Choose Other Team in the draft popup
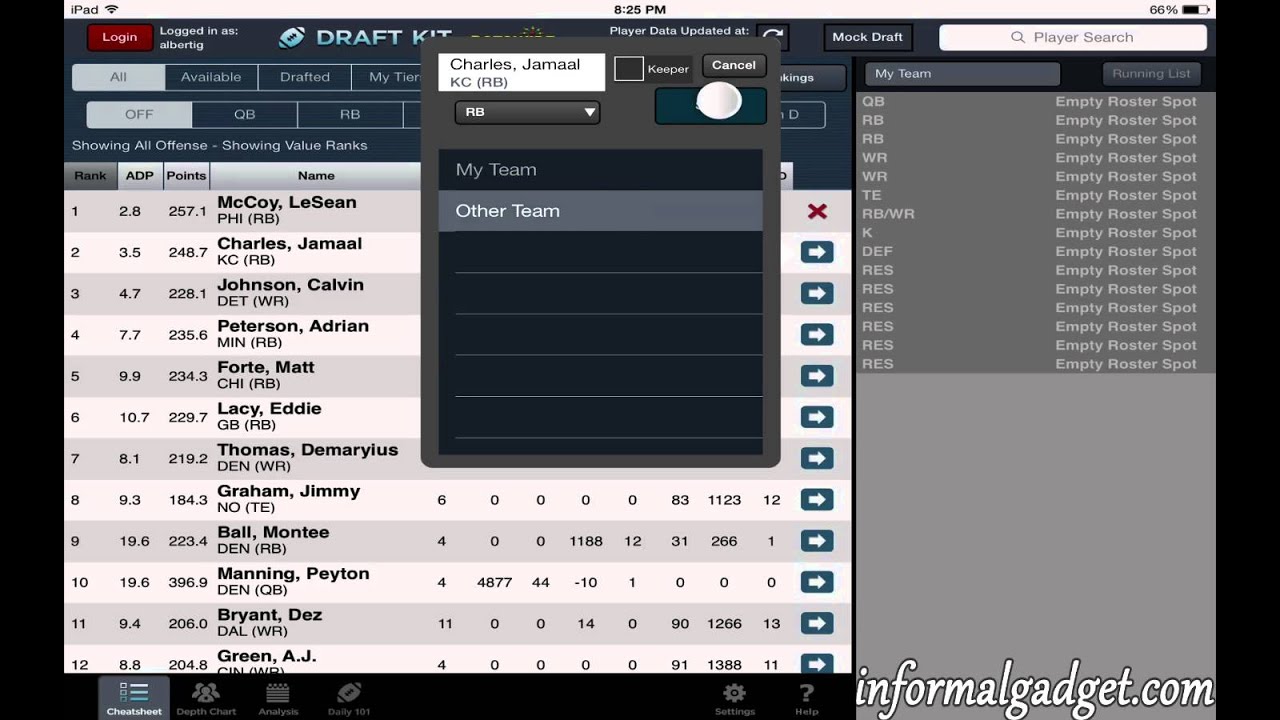 pos(601,211)
